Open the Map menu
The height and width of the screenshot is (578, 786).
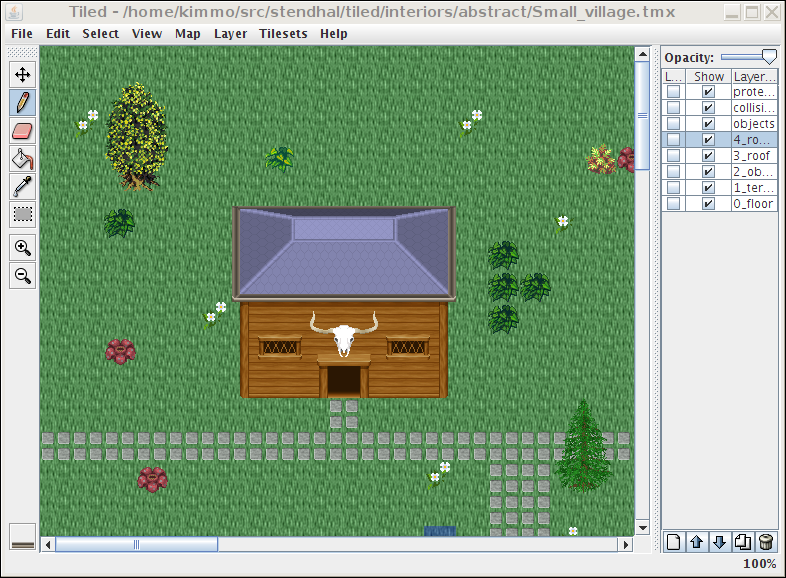tap(188, 33)
